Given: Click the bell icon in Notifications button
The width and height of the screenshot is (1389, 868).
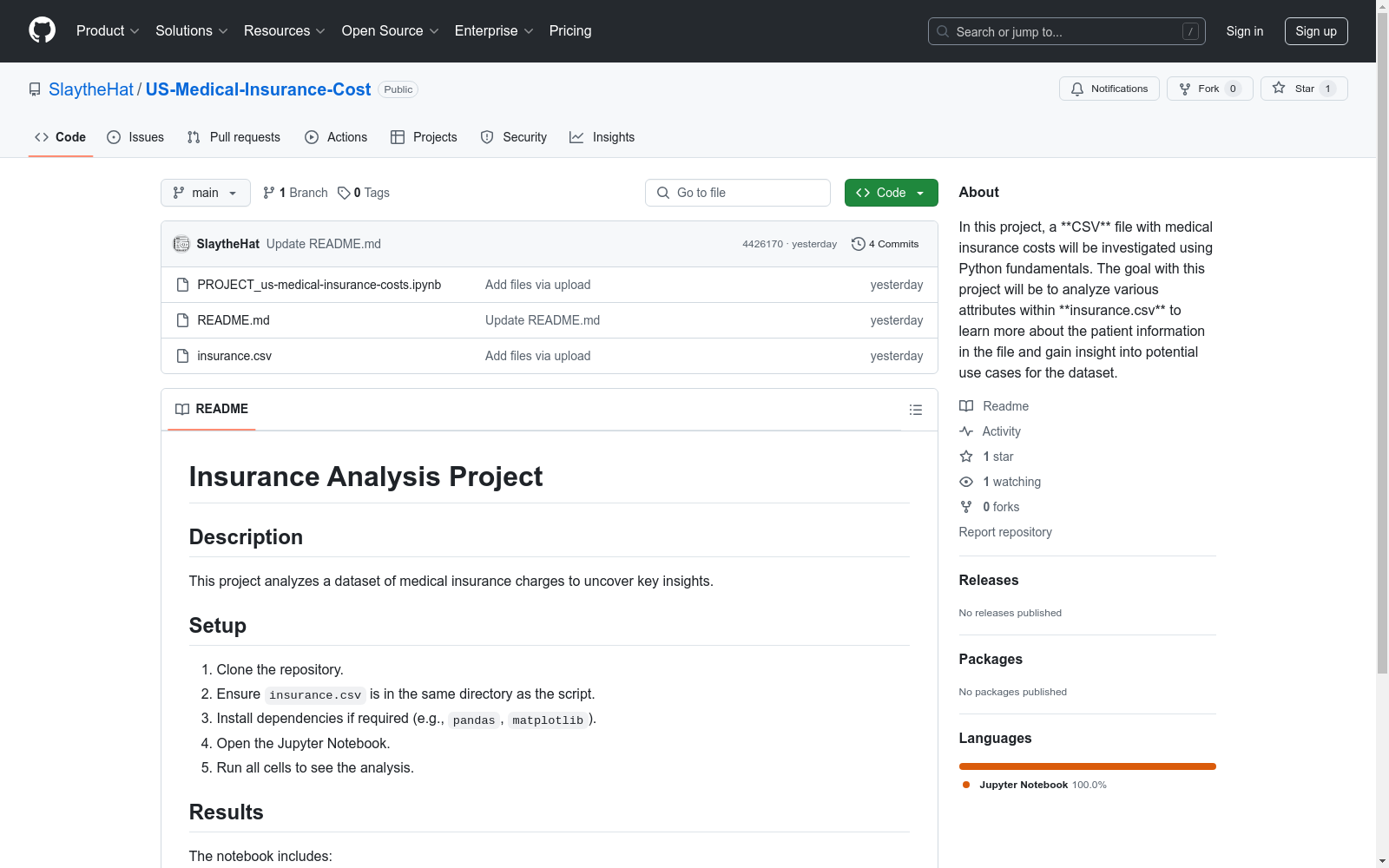Looking at the screenshot, I should pyautogui.click(x=1077, y=89).
